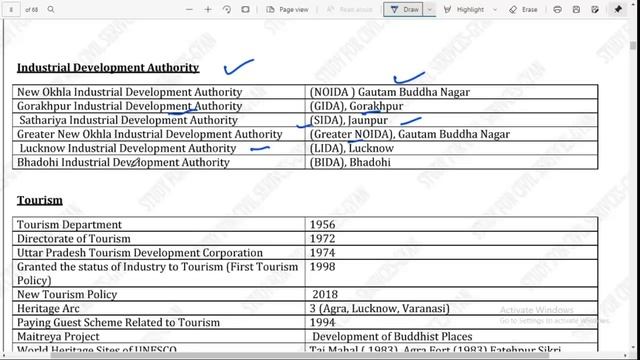The width and height of the screenshot is (640, 360).
Task: Click the "1994" value cell
Action: coord(451,322)
